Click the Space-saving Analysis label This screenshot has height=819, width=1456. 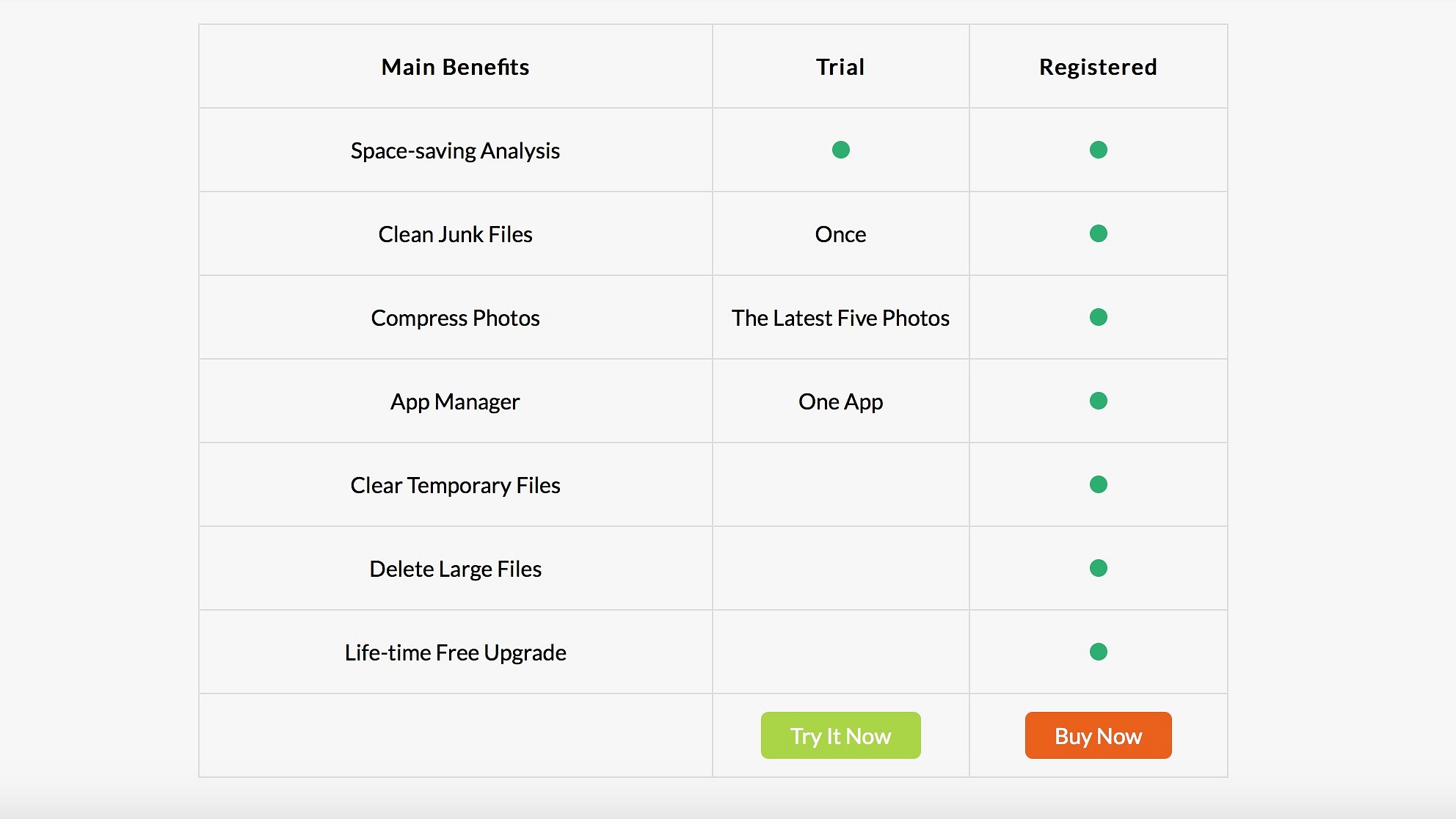point(455,150)
